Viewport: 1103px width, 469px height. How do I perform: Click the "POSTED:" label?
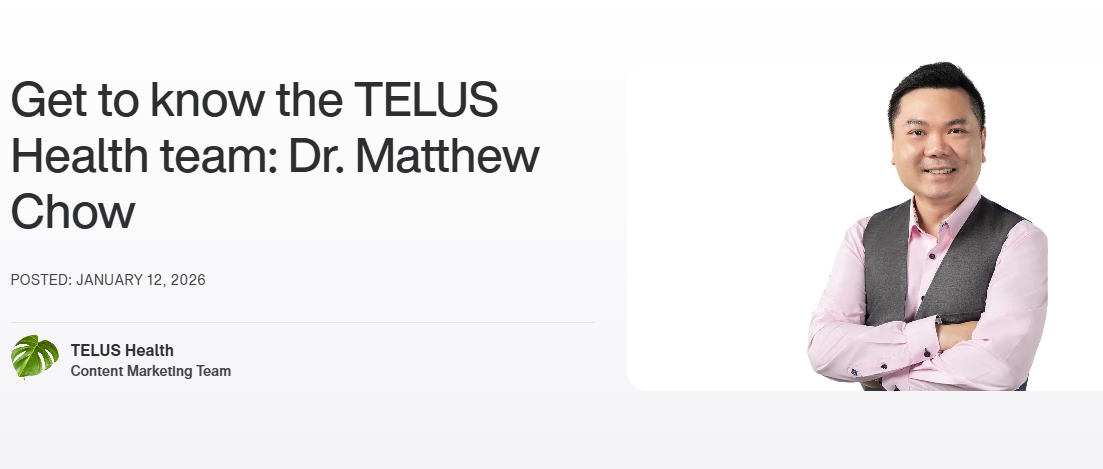pyautogui.click(x=41, y=280)
